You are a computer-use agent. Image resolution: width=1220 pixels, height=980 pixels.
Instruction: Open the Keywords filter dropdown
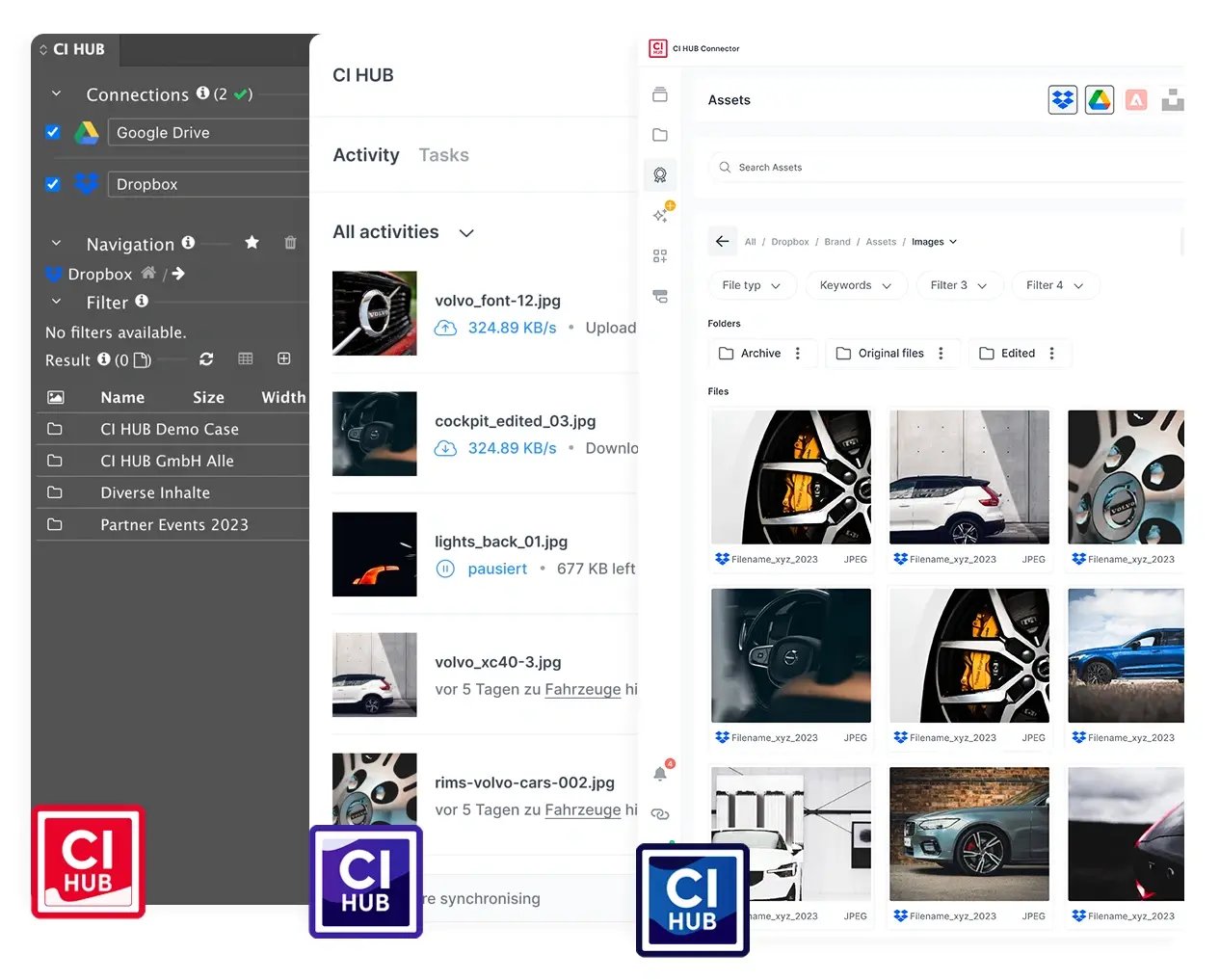point(856,285)
